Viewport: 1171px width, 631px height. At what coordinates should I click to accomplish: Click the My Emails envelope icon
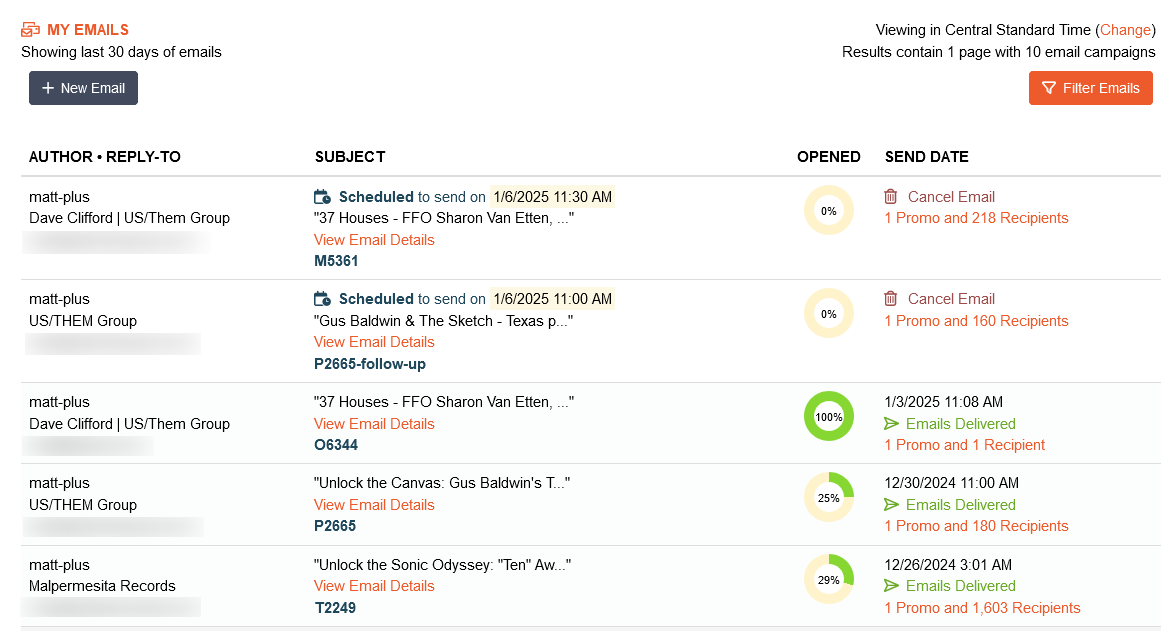pyautogui.click(x=31, y=30)
